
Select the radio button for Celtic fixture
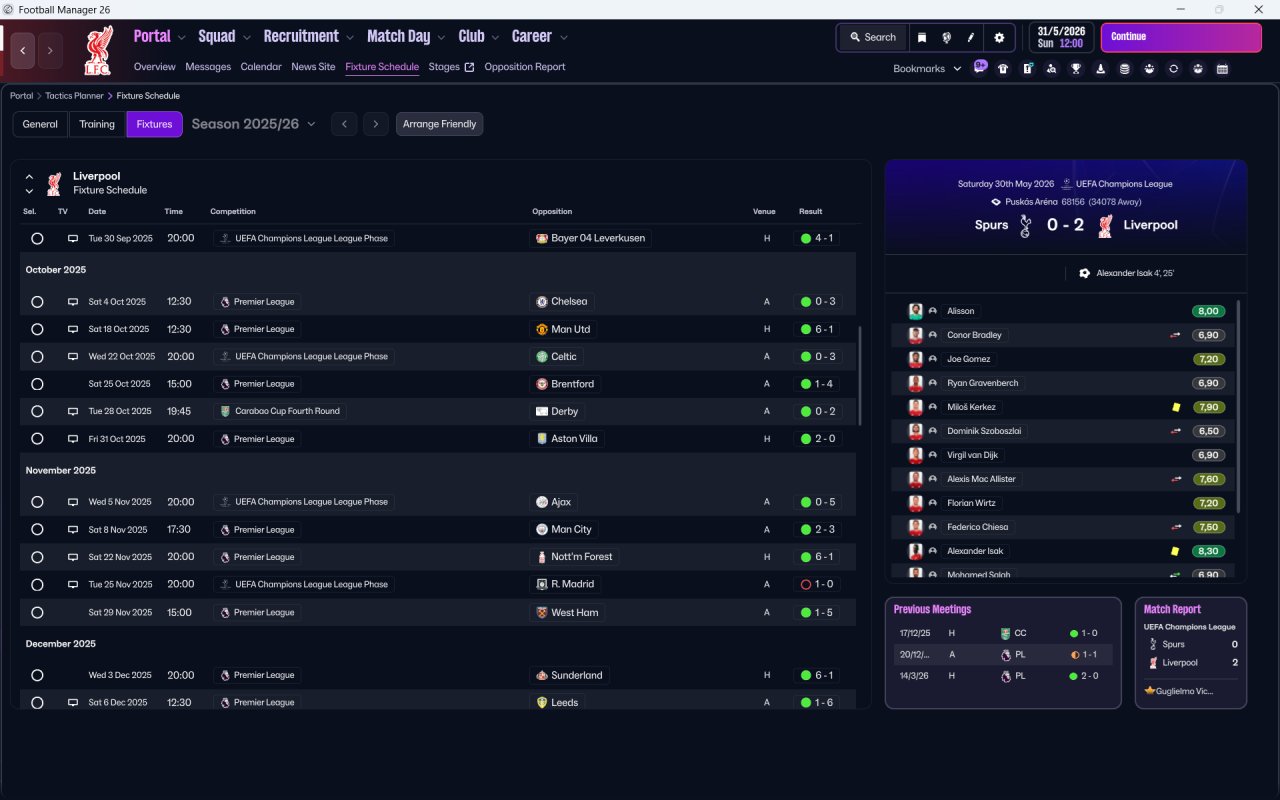tap(37, 357)
